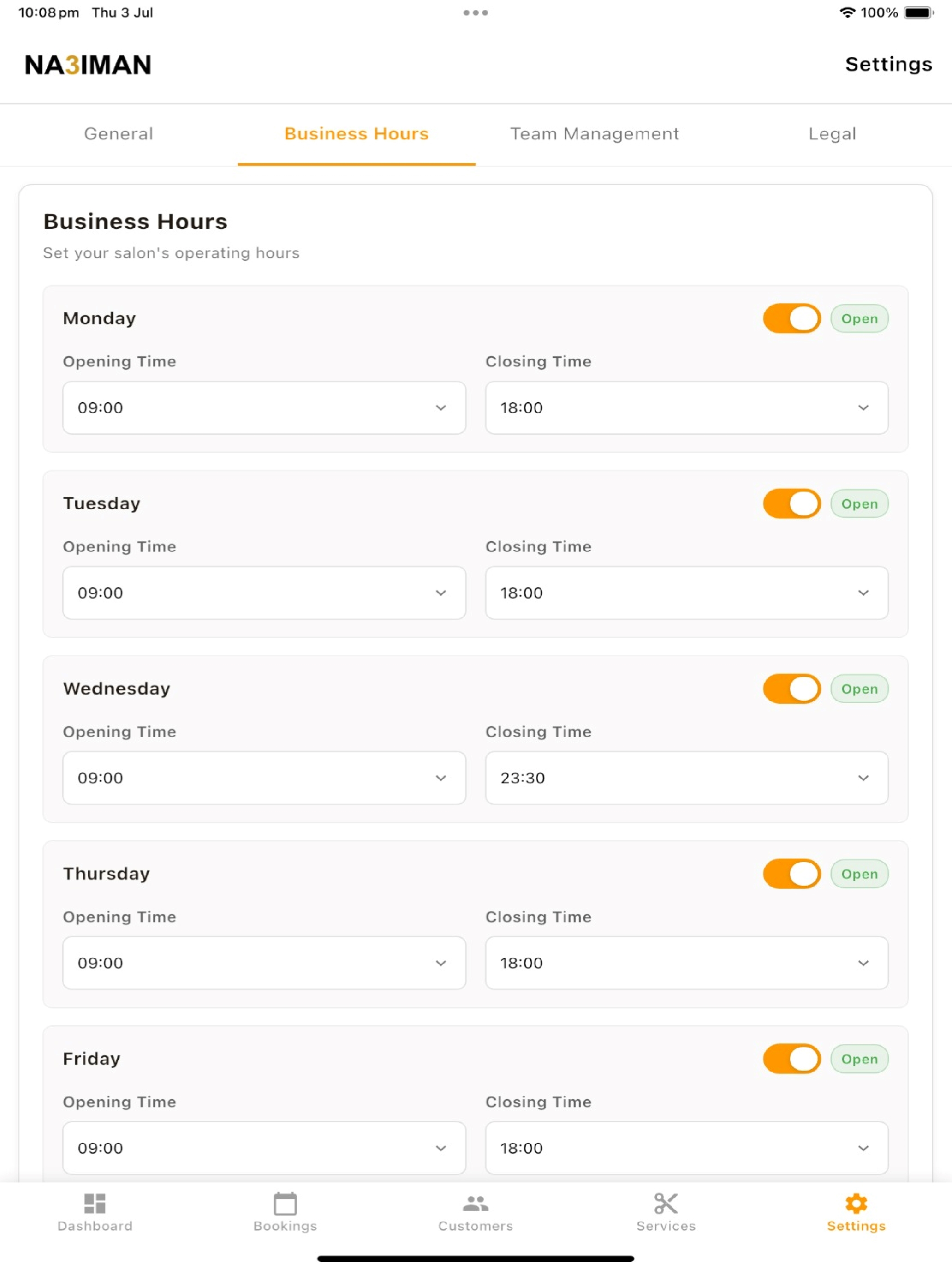952x1270 pixels.
Task: Tap the Wednesday day label
Action: 117,689
